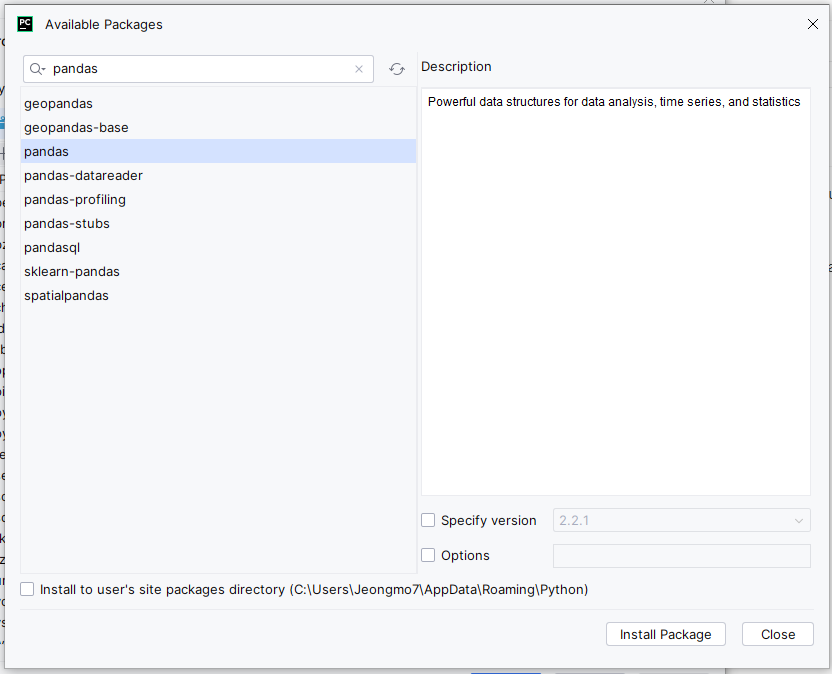Select geopandas in the package list
The width and height of the screenshot is (832, 674).
click(x=218, y=103)
